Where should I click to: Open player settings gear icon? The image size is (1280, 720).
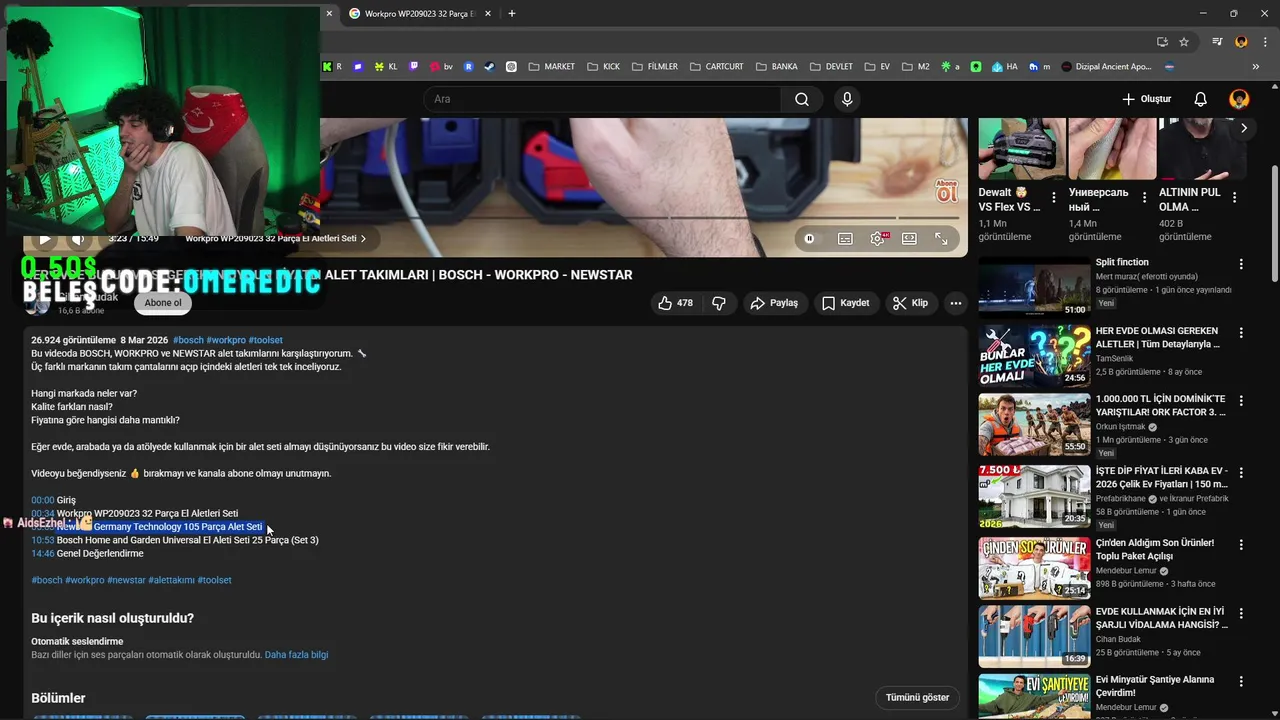pyautogui.click(x=877, y=239)
